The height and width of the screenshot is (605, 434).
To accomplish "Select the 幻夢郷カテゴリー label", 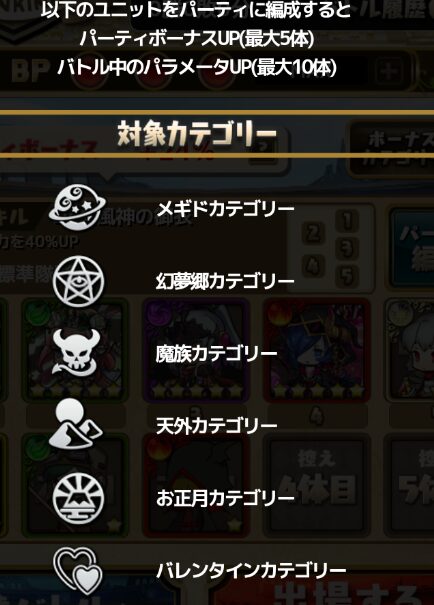I will pos(226,281).
